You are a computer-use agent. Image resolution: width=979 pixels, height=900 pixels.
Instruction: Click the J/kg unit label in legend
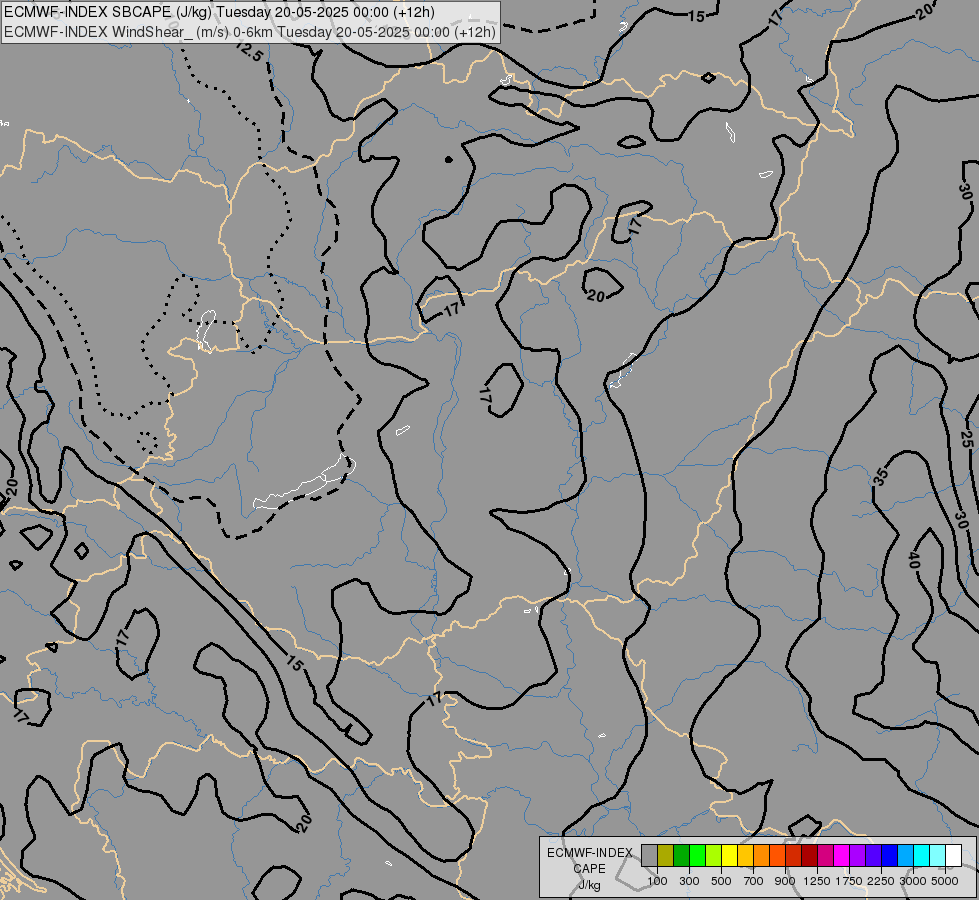[x=589, y=885]
